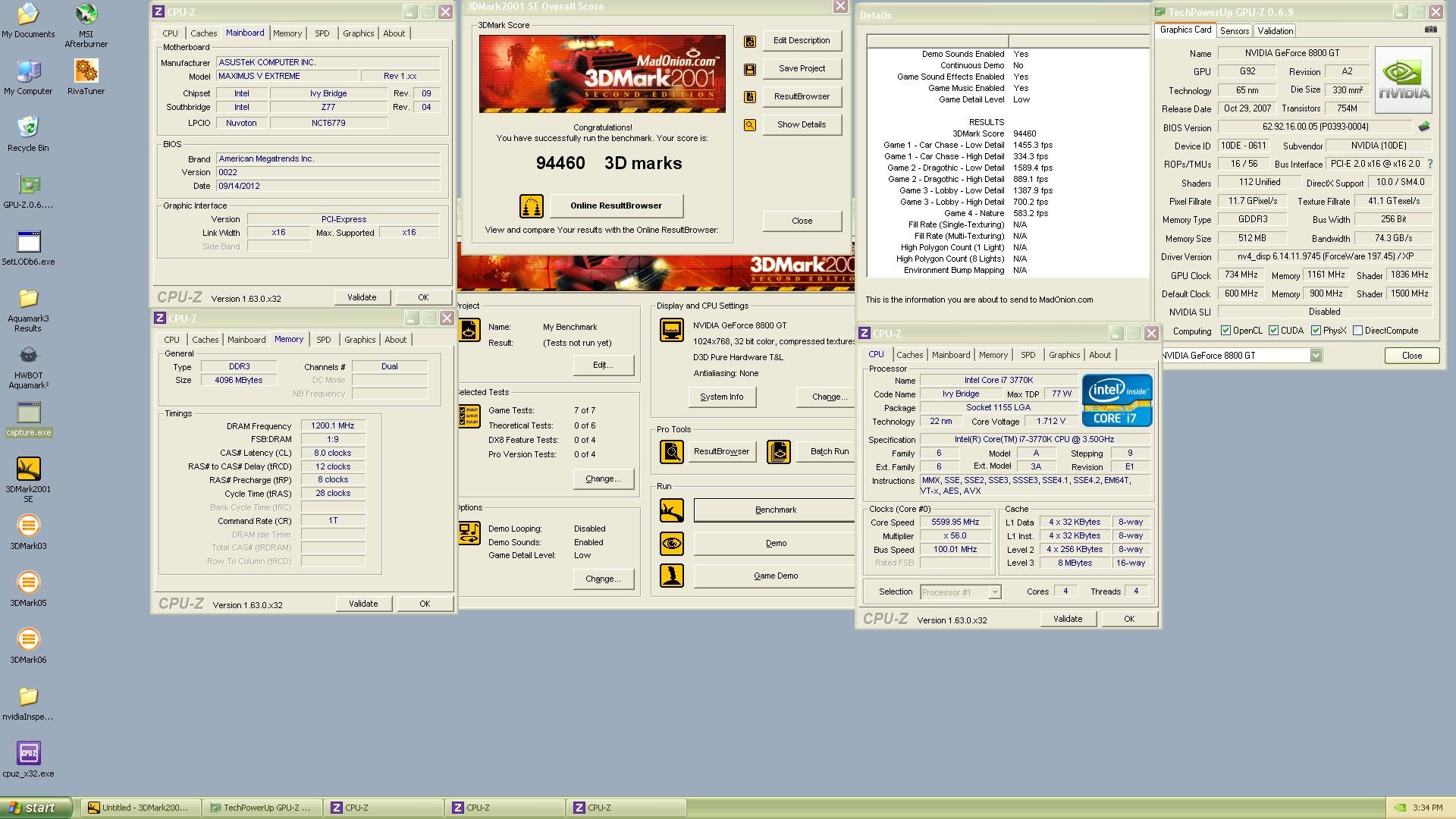Open Caches tab in Mainboard CPU-Z window
The width and height of the screenshot is (1456, 819).
[203, 33]
